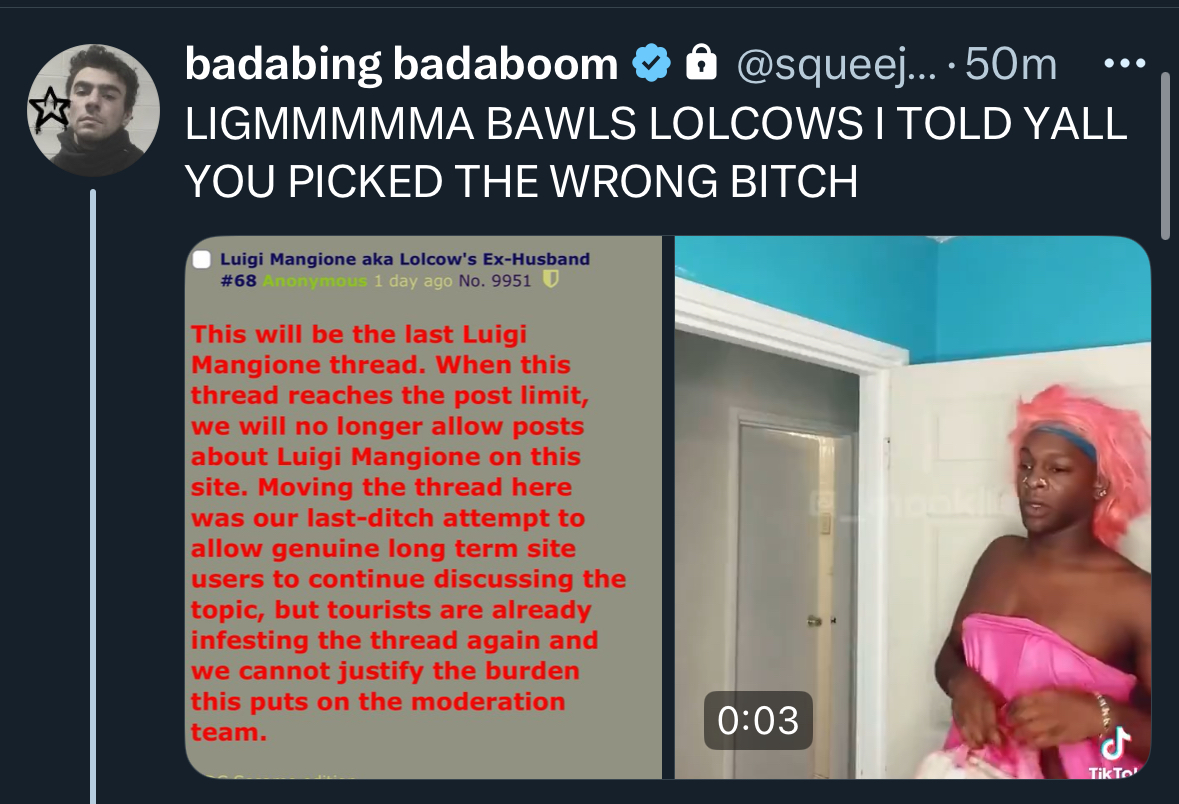Click the blue verified badge
The width and height of the screenshot is (1179, 804).
point(651,63)
